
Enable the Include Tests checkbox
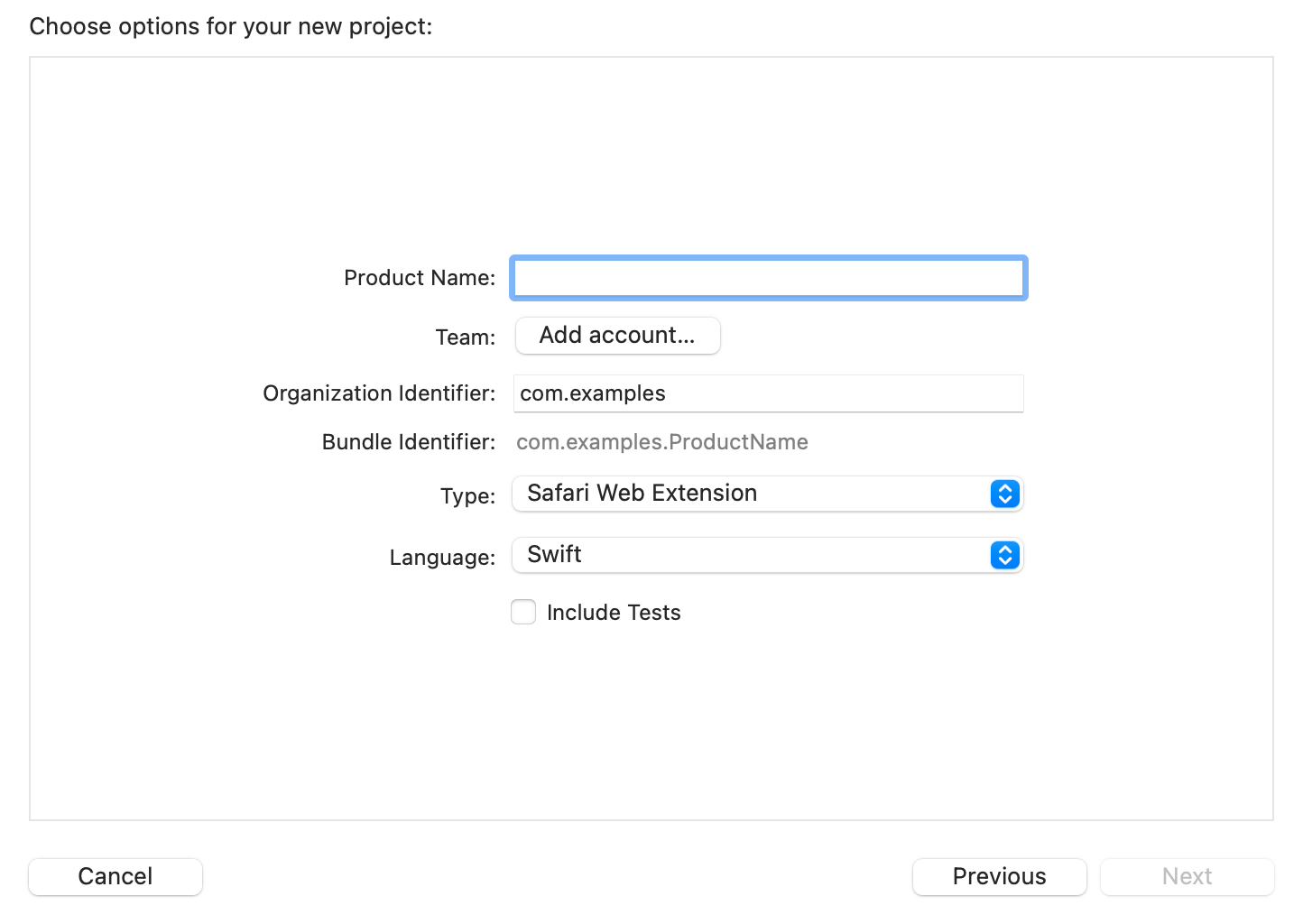pos(523,612)
